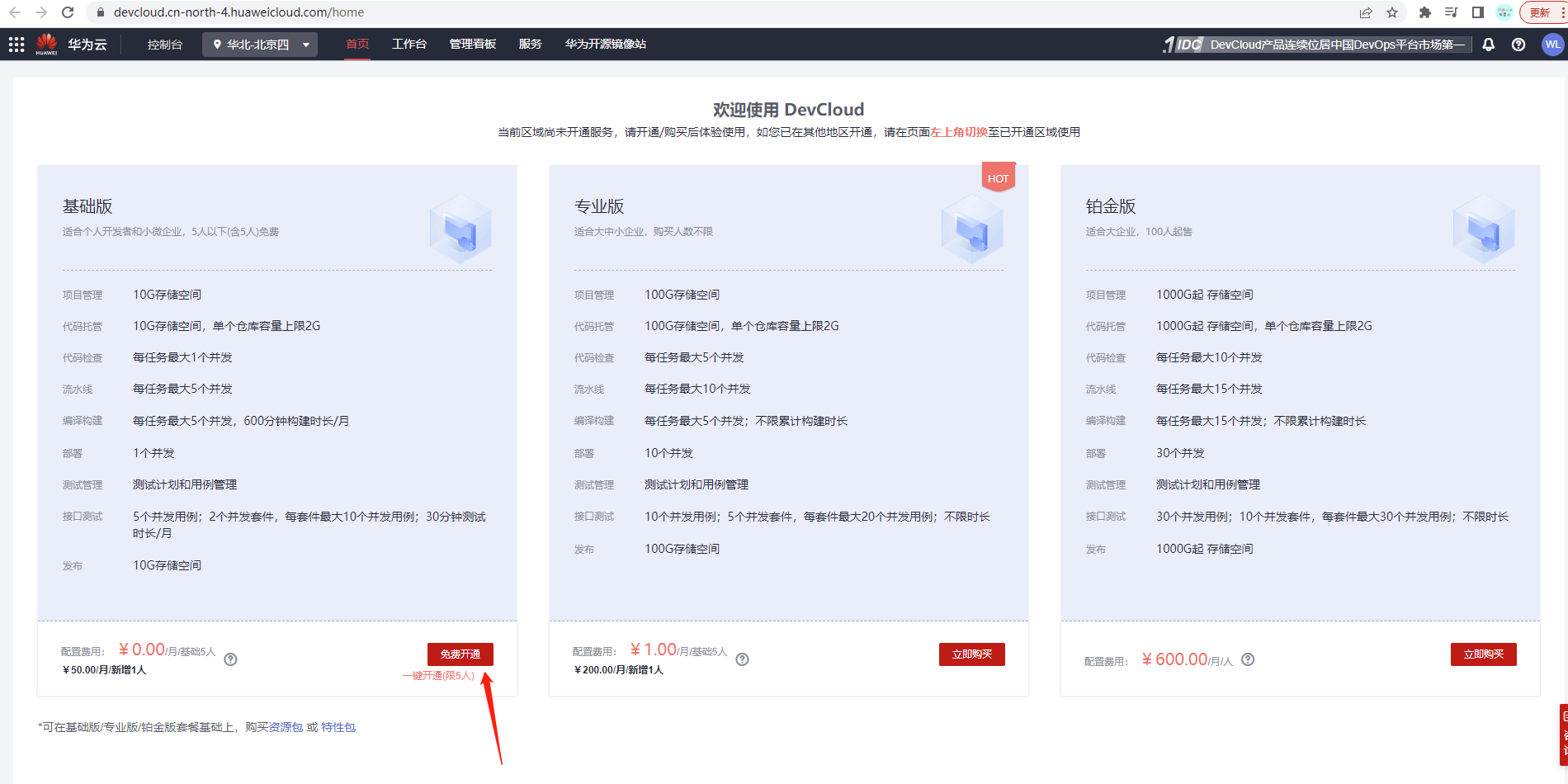Click help icon next to ¥0.00 price
This screenshot has width=1568, height=784.
pos(231,659)
